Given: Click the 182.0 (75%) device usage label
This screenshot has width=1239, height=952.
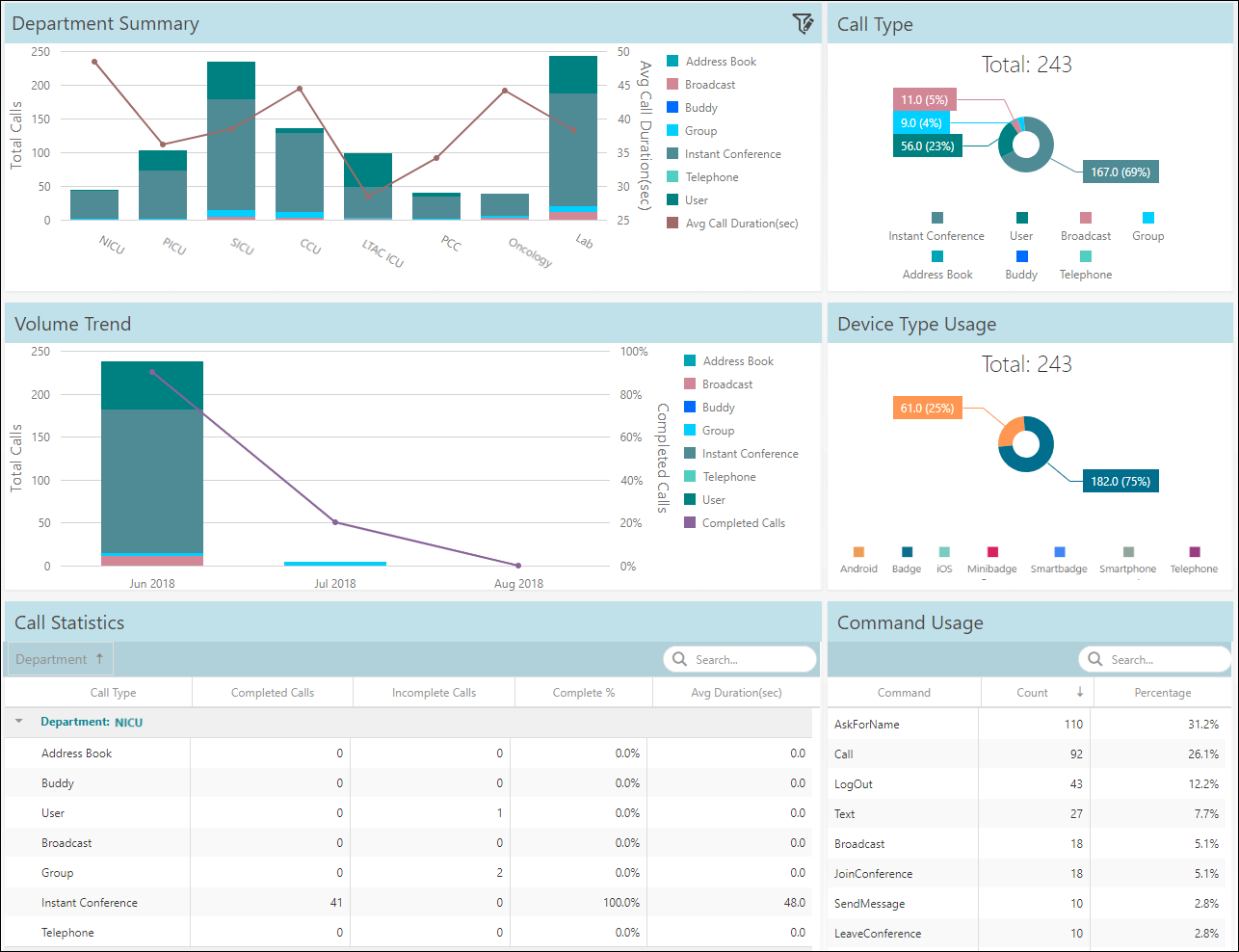Looking at the screenshot, I should 1120,481.
